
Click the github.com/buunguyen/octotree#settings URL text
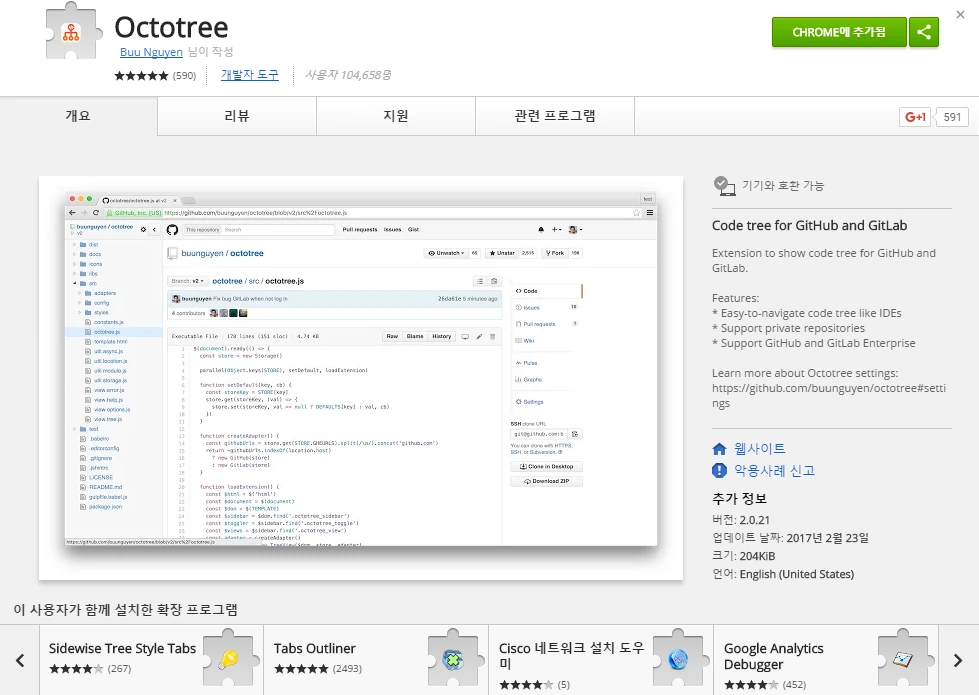pos(829,395)
